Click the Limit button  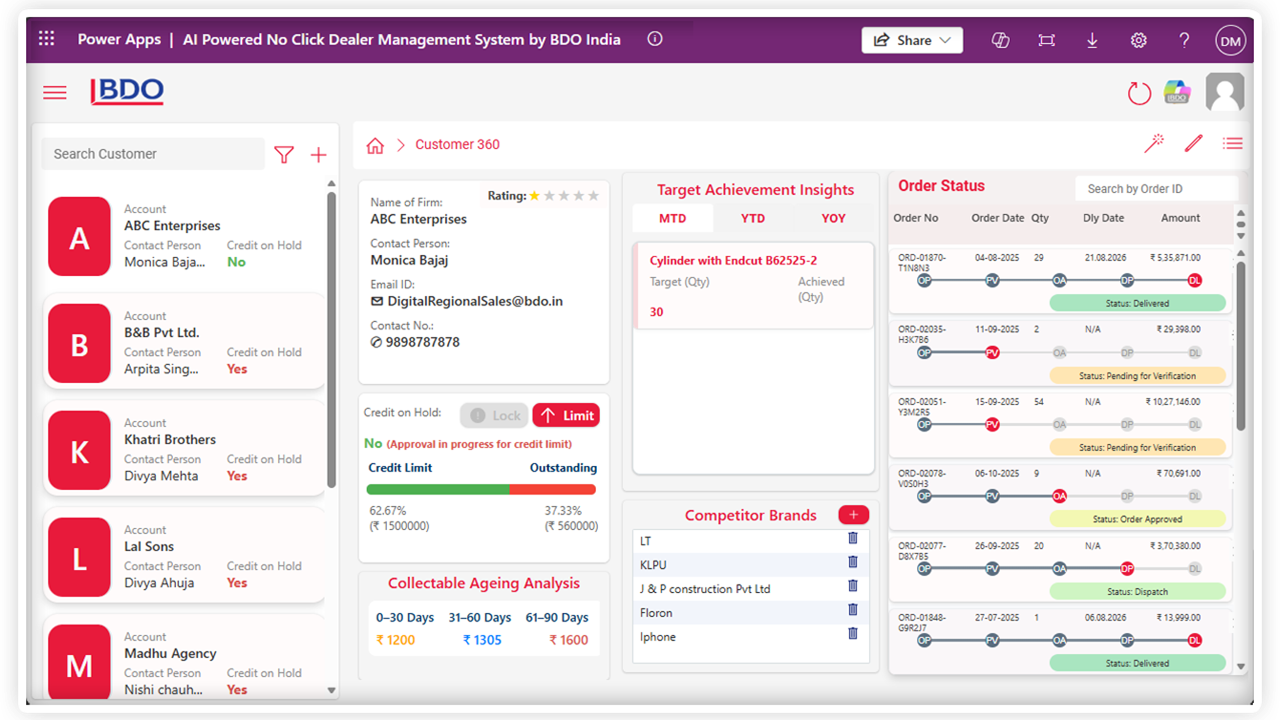point(566,415)
